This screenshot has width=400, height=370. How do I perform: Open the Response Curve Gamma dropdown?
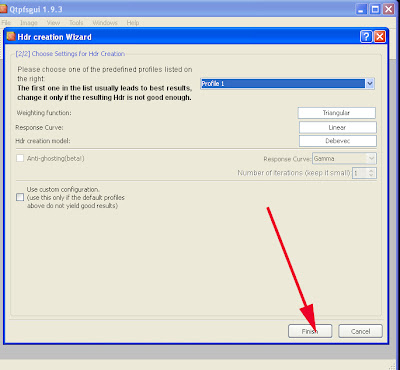pos(344,159)
